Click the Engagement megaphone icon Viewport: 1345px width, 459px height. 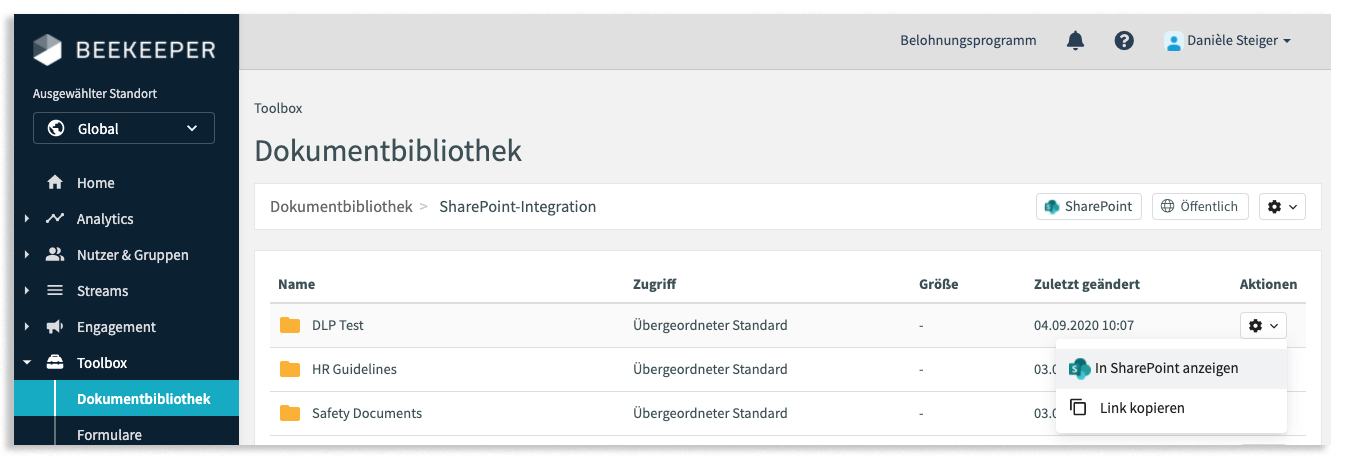click(56, 327)
